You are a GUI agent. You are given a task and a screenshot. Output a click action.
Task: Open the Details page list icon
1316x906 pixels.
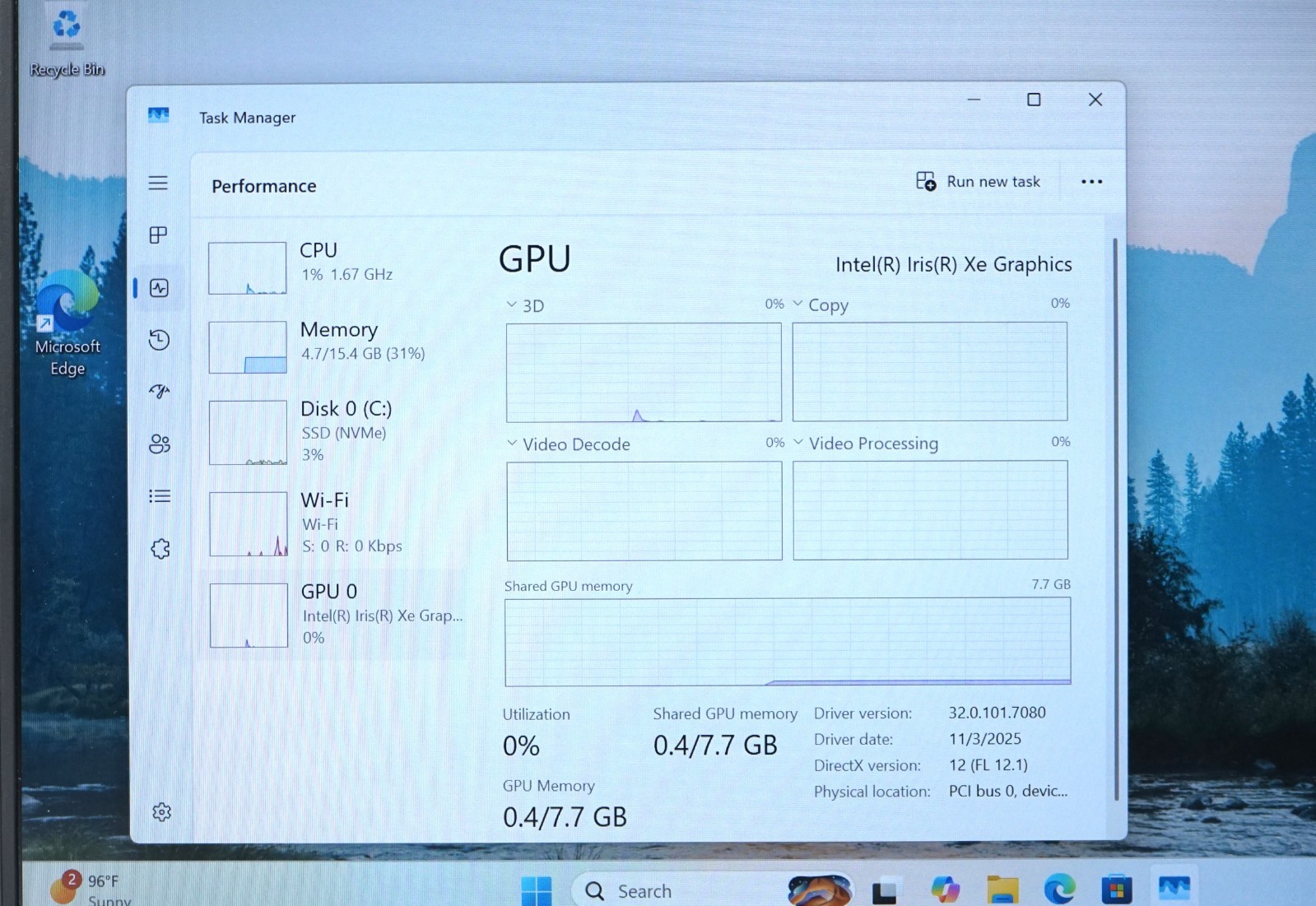point(160,496)
